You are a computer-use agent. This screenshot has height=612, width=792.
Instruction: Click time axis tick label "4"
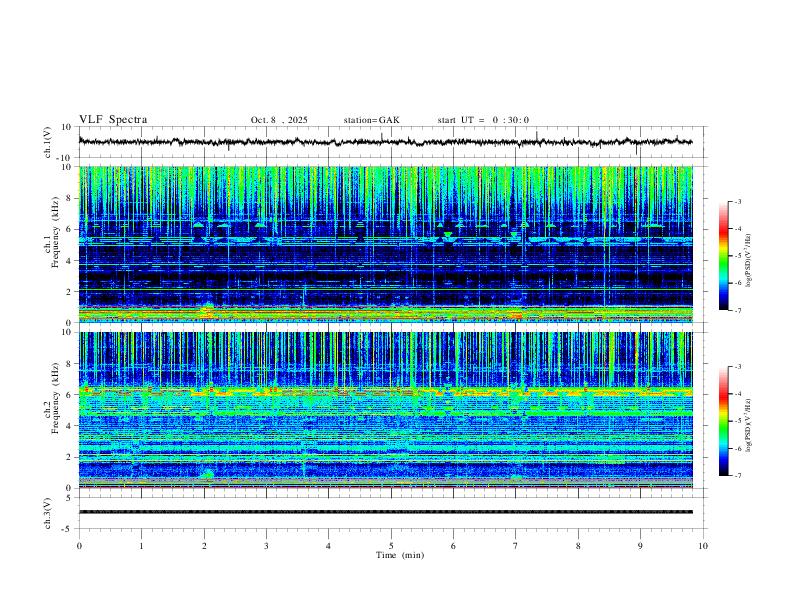click(x=328, y=546)
